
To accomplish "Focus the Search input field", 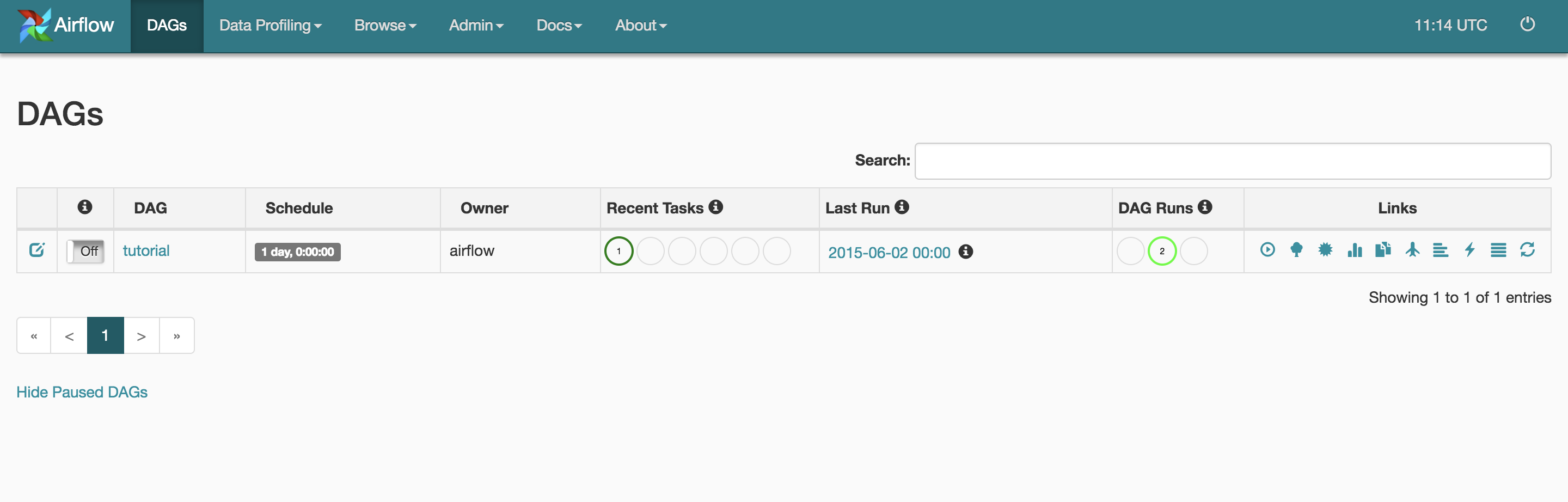I will [1233, 161].
